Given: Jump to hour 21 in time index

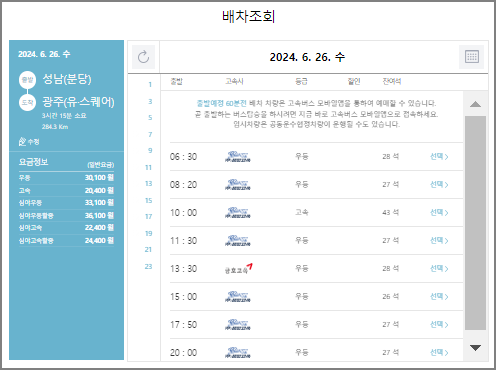Looking at the screenshot, I should point(149,250).
